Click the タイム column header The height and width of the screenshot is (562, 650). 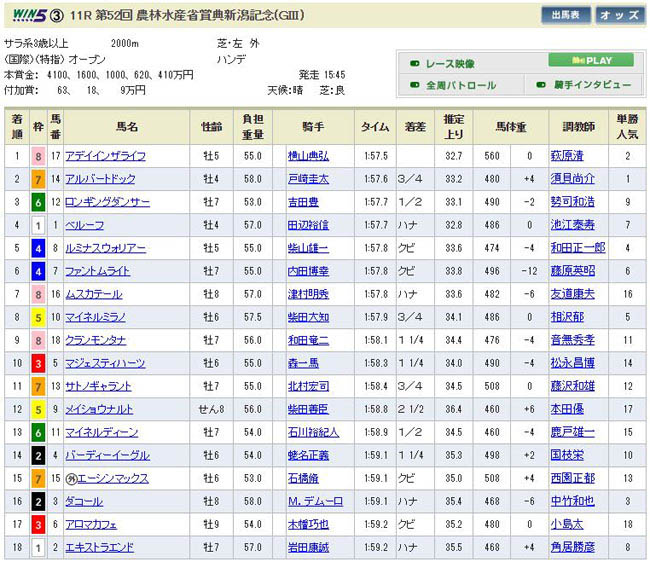point(375,128)
